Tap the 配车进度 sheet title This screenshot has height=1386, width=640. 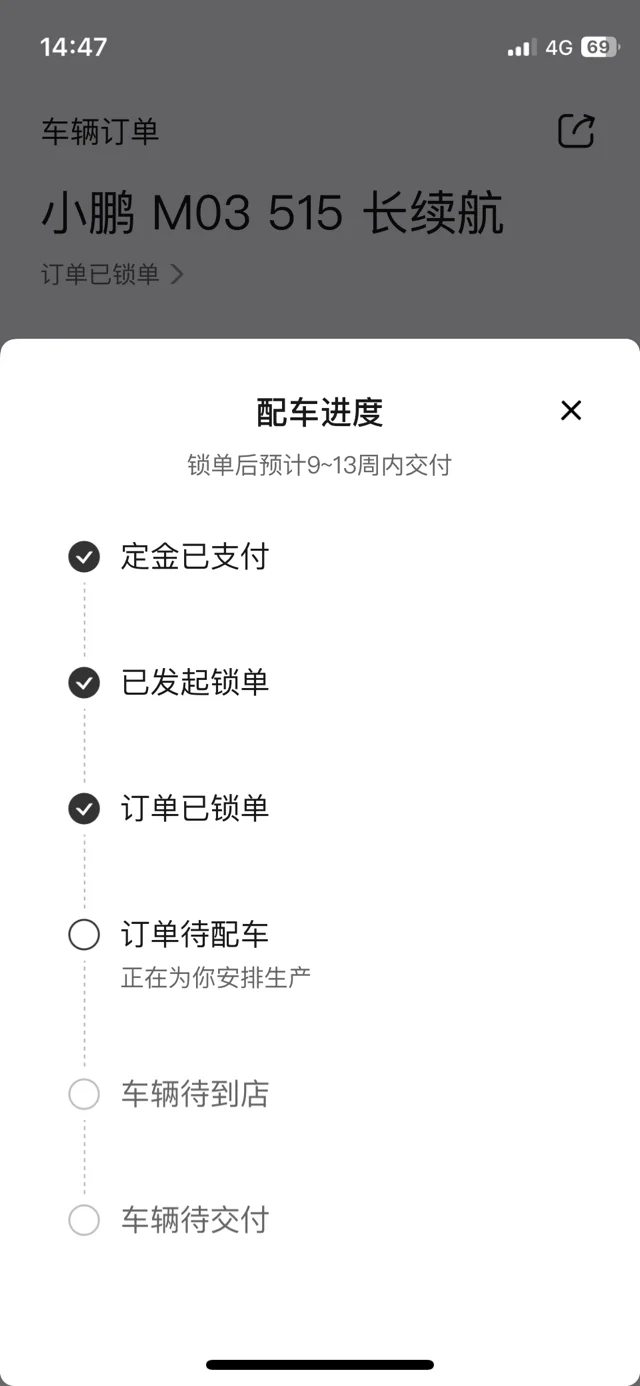coord(320,412)
